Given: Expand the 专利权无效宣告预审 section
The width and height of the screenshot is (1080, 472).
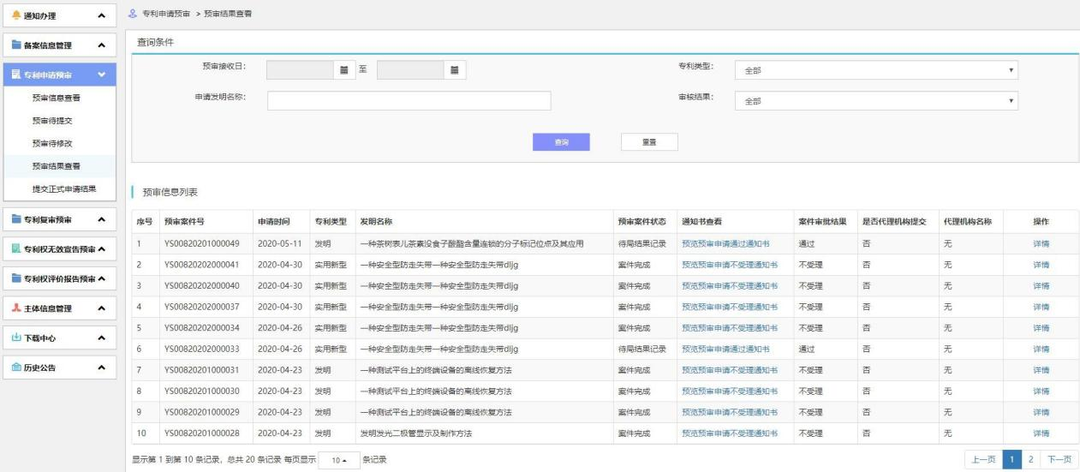Looking at the screenshot, I should point(101,249).
